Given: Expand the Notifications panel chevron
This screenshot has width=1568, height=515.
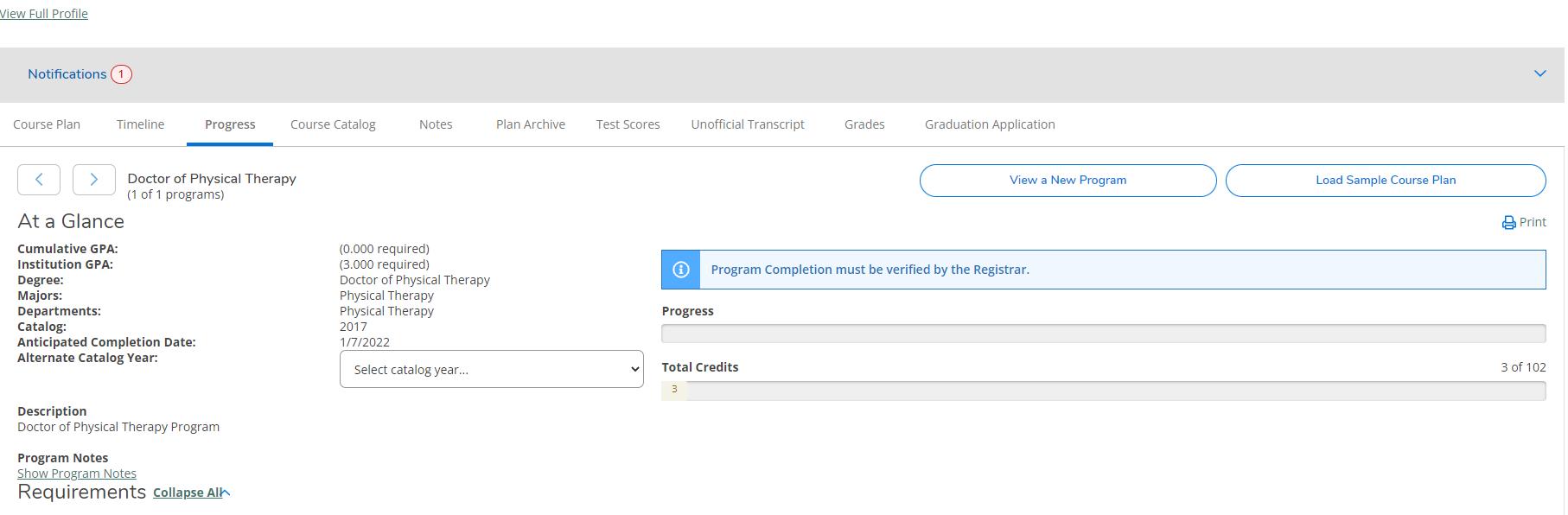Looking at the screenshot, I should (1539, 74).
